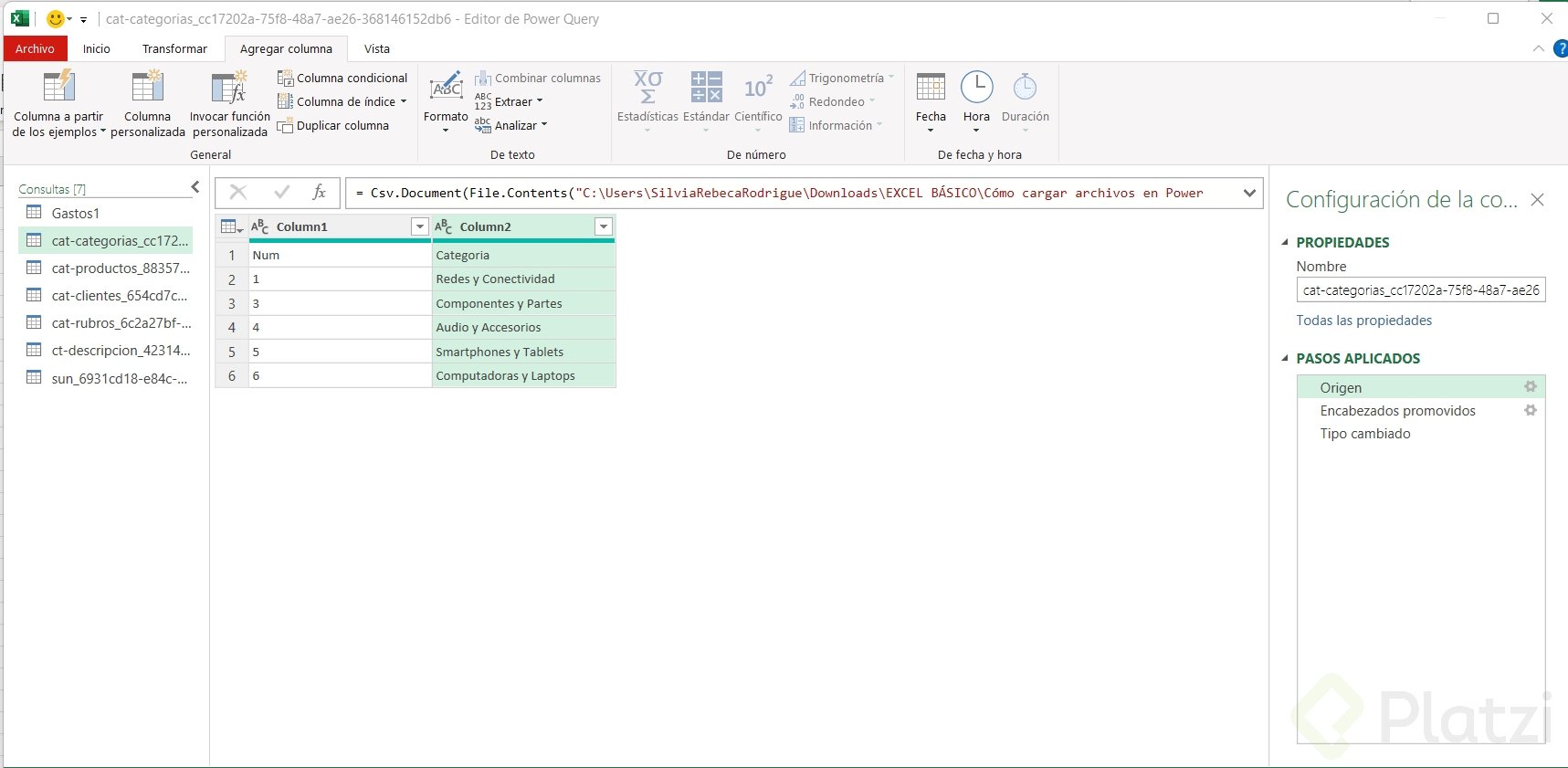Open the quick access toolbar dropdown
This screenshot has height=768, width=1568.
(x=83, y=19)
